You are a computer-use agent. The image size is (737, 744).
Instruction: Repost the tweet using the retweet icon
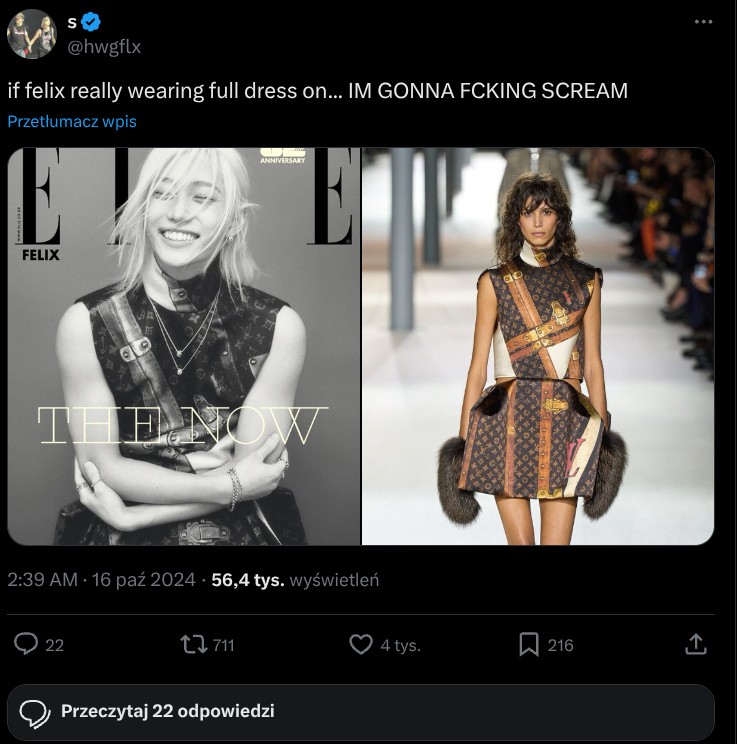tap(188, 644)
